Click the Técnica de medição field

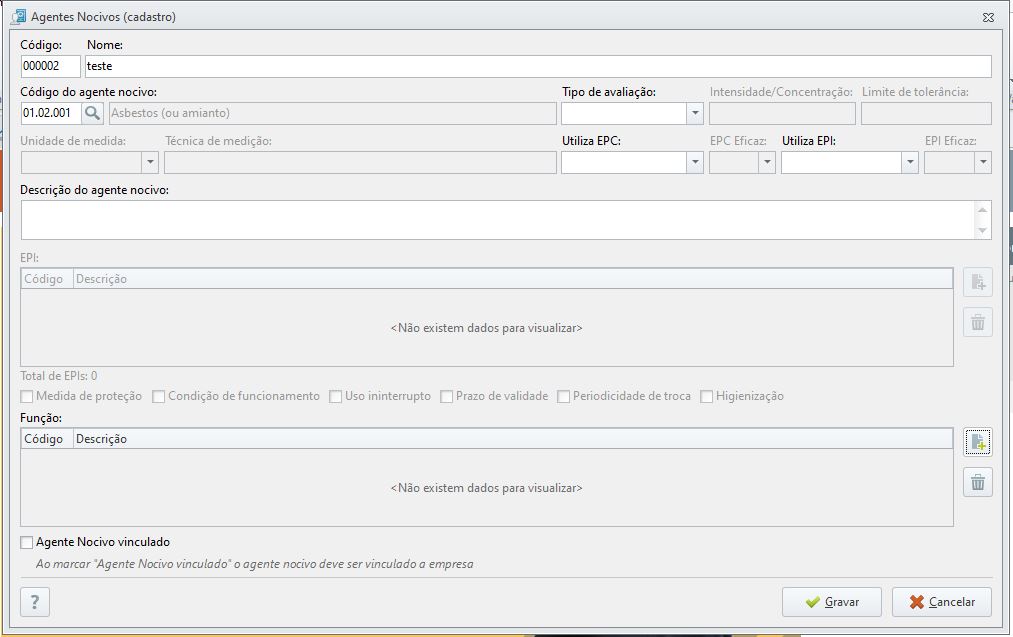click(360, 162)
